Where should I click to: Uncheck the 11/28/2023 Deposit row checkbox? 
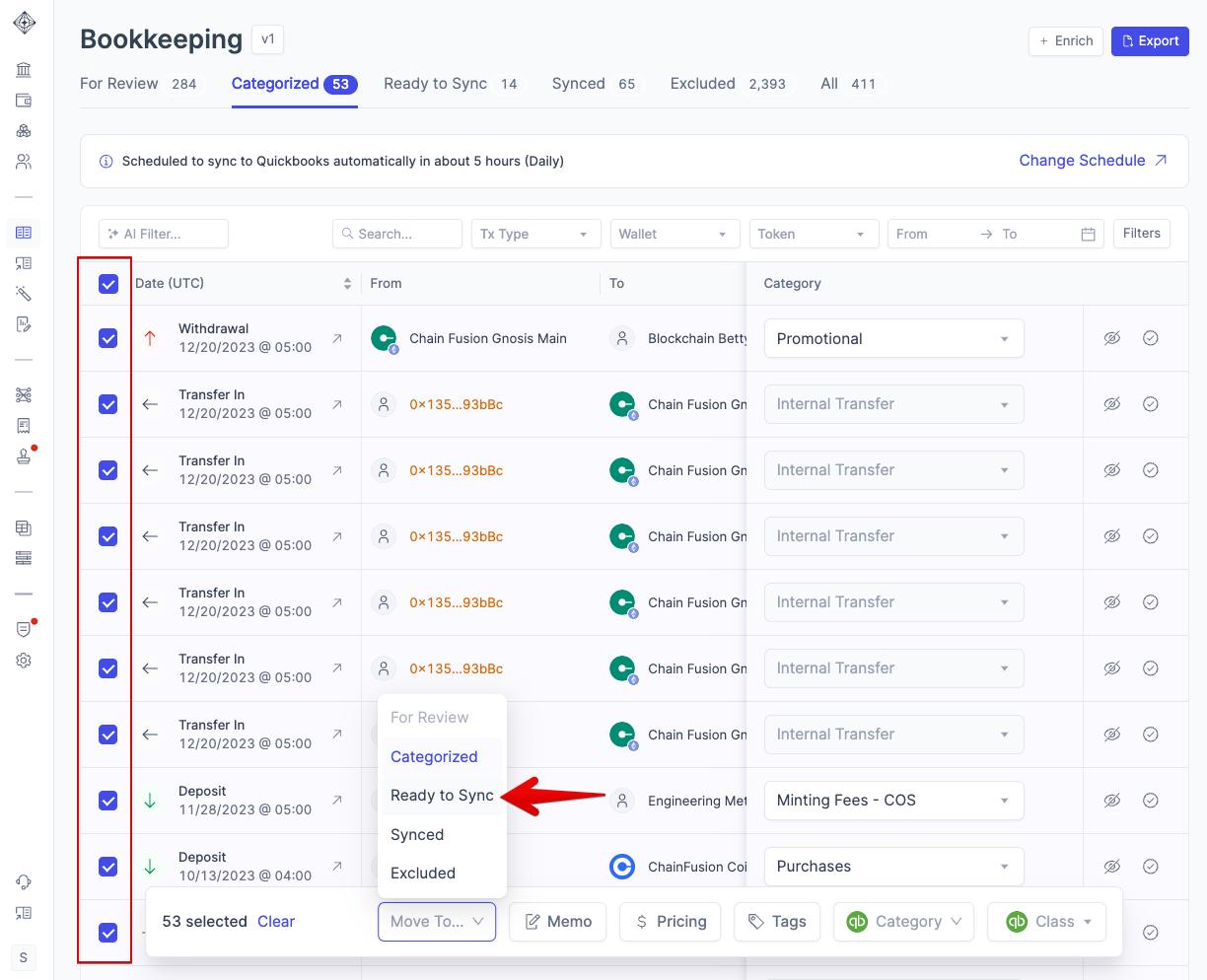(x=108, y=801)
